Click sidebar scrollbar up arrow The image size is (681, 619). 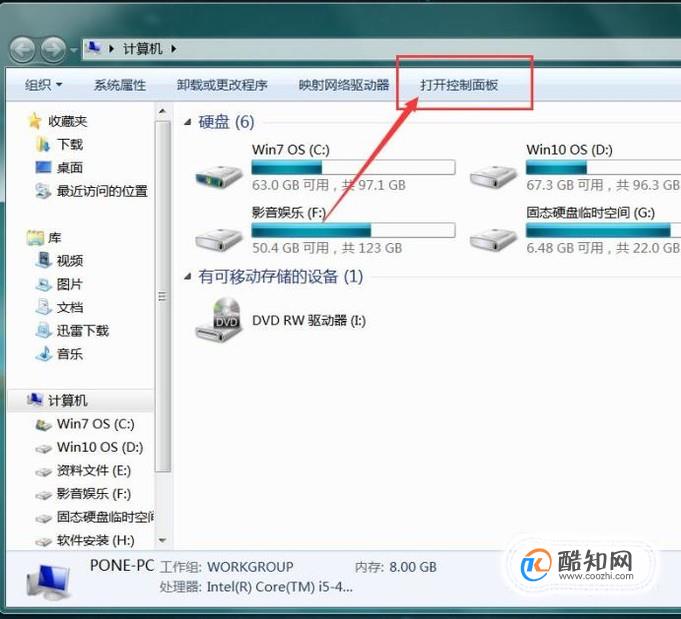pos(162,112)
